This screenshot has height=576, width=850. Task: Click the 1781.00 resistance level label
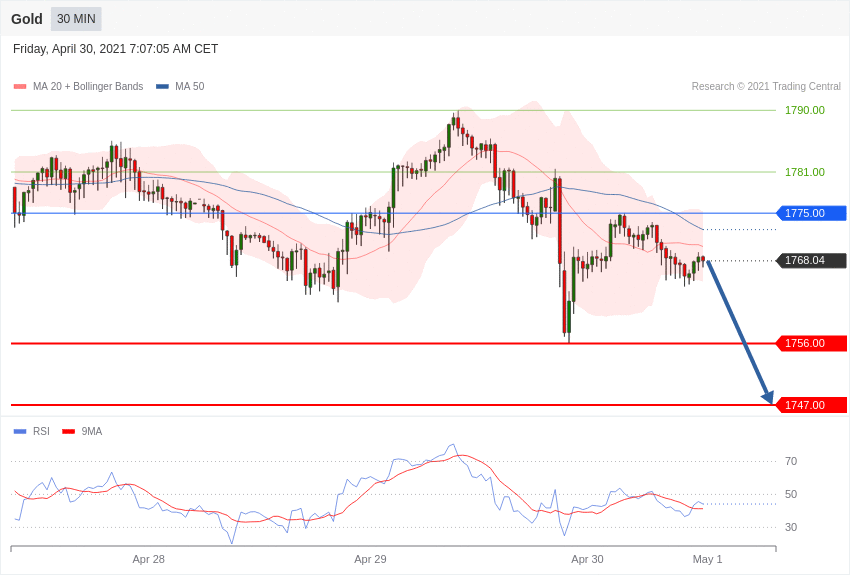click(805, 172)
